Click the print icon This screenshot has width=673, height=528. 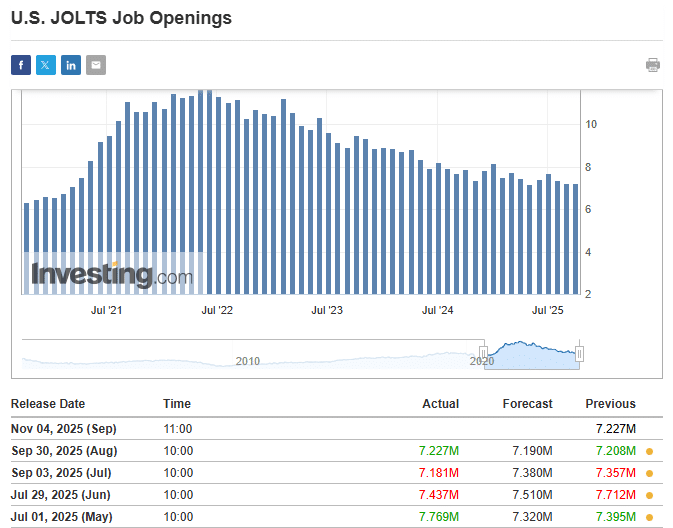pos(653,65)
